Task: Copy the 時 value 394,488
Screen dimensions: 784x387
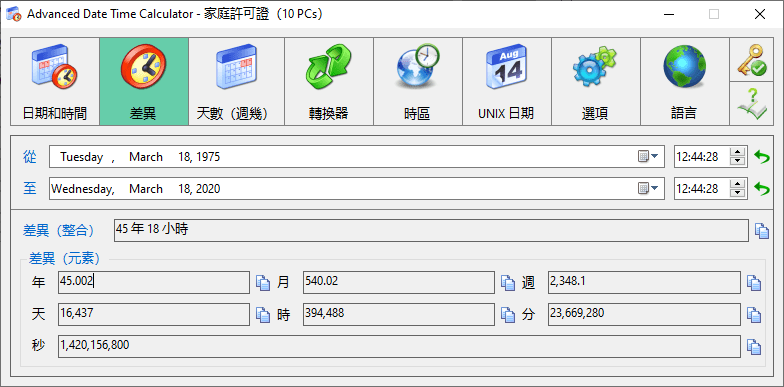Action: [508, 314]
